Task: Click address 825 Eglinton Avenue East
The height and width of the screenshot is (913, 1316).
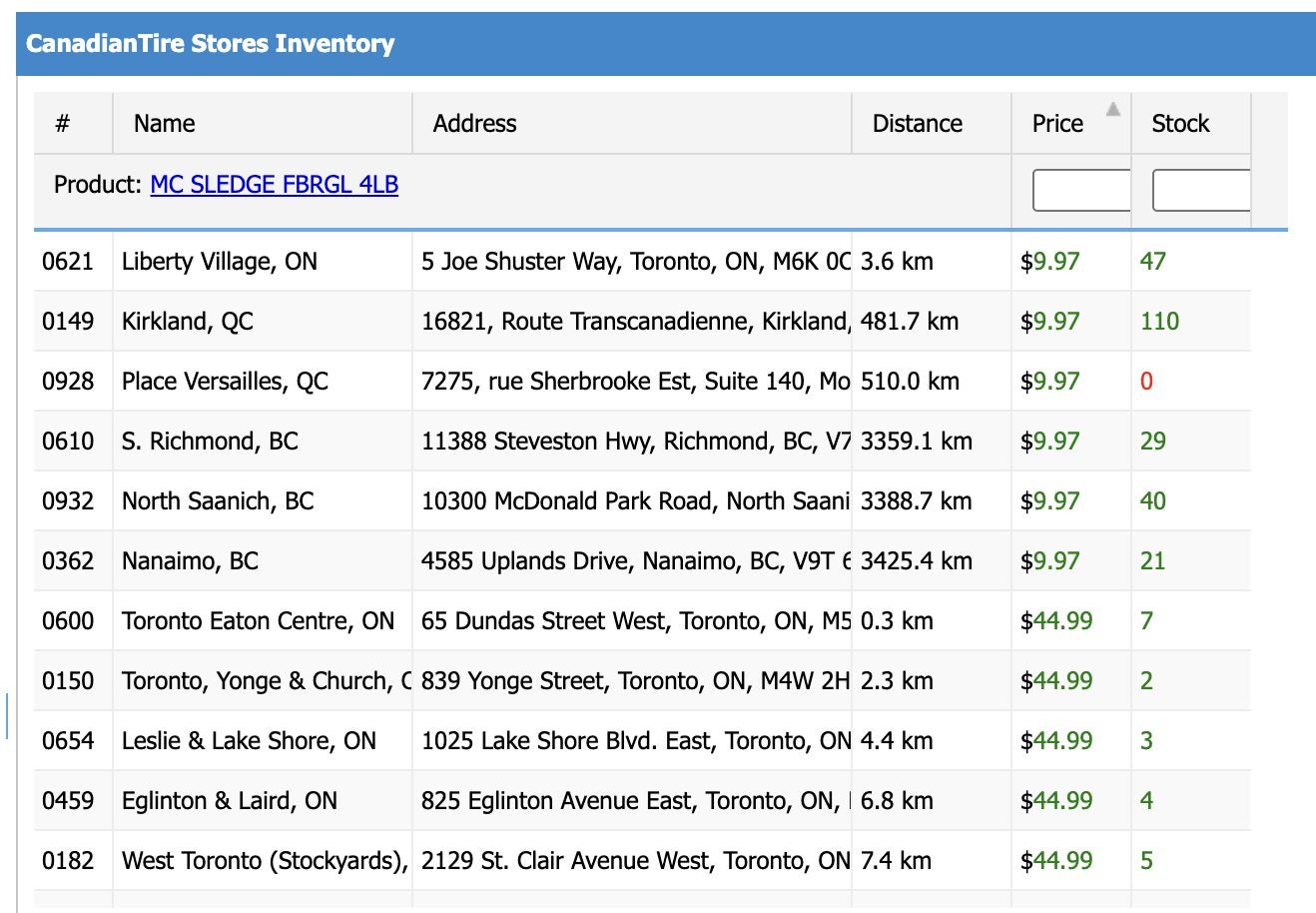Action: click(636, 801)
